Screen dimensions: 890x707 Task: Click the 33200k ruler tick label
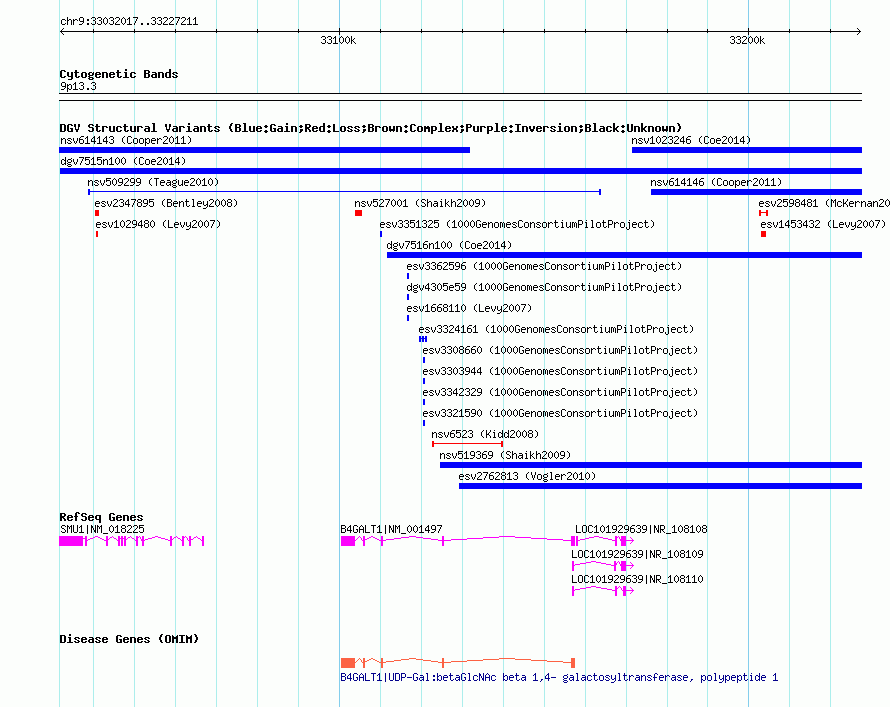(x=747, y=40)
